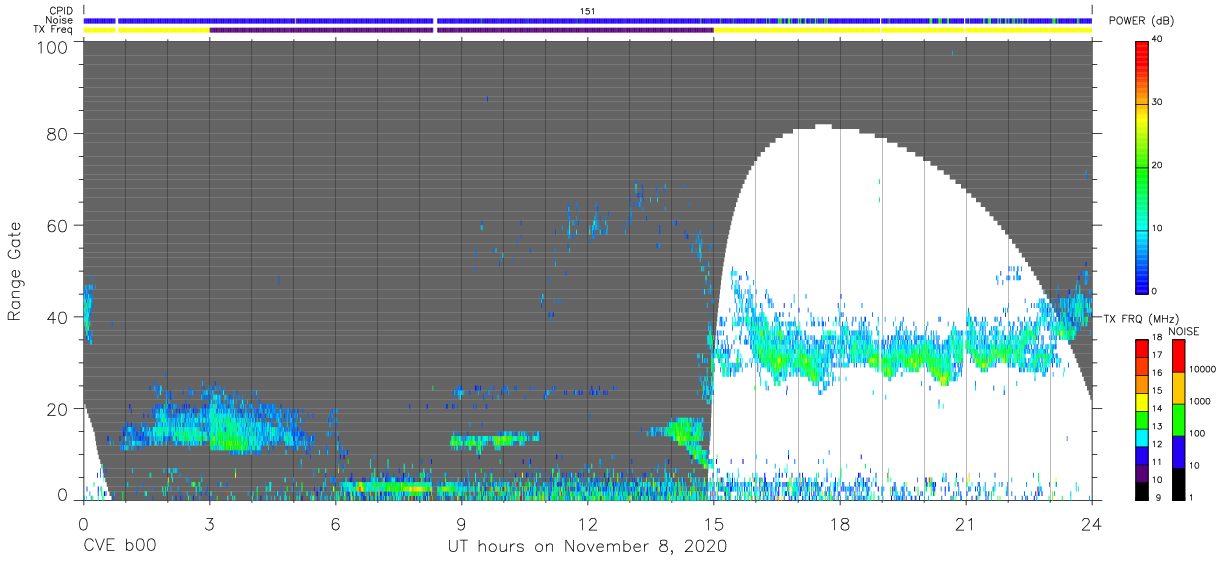
Task: Click the 40 tick on the POWER scale
Action: (x=1157, y=40)
